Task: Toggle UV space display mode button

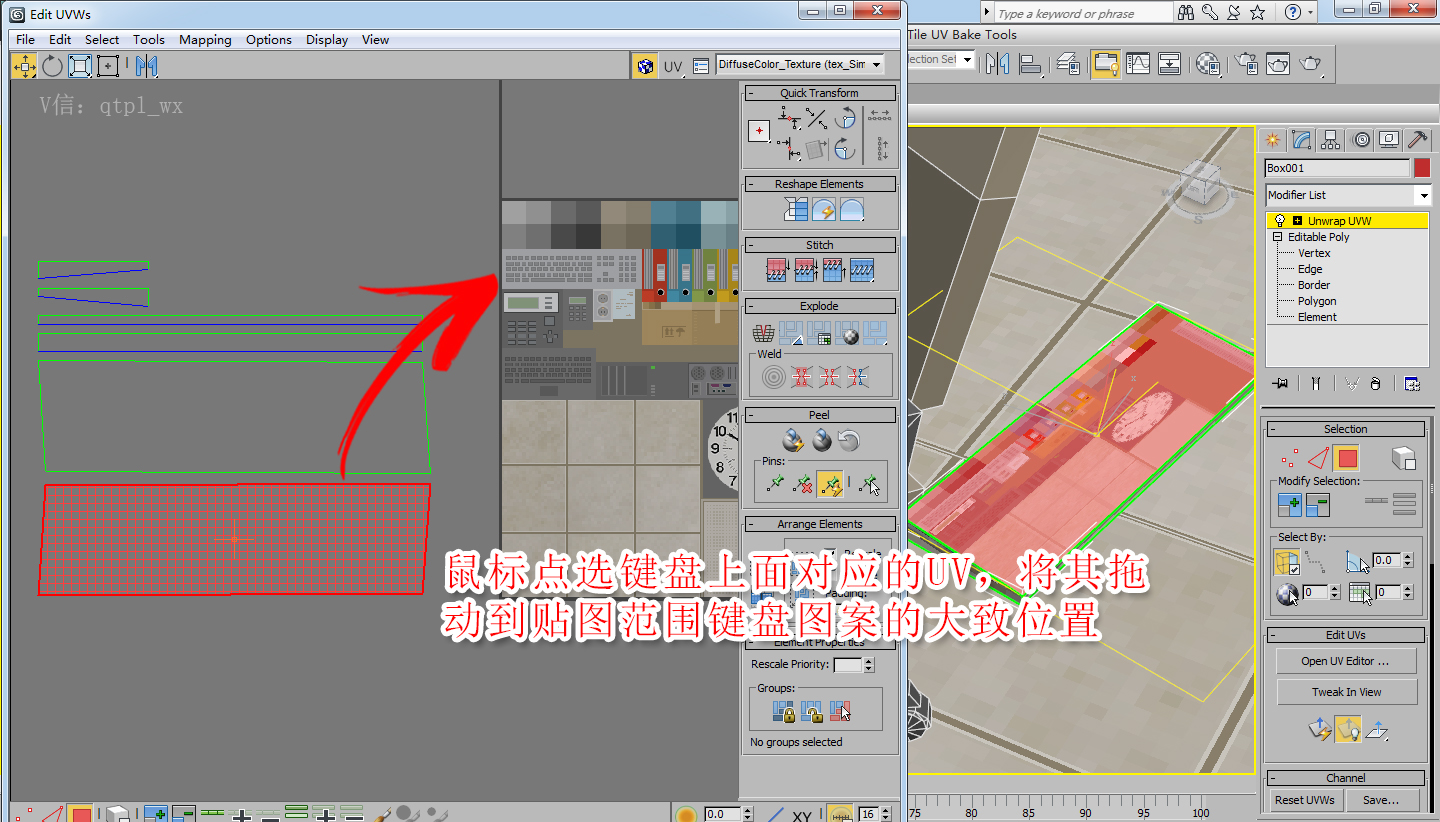Action: pyautogui.click(x=673, y=65)
